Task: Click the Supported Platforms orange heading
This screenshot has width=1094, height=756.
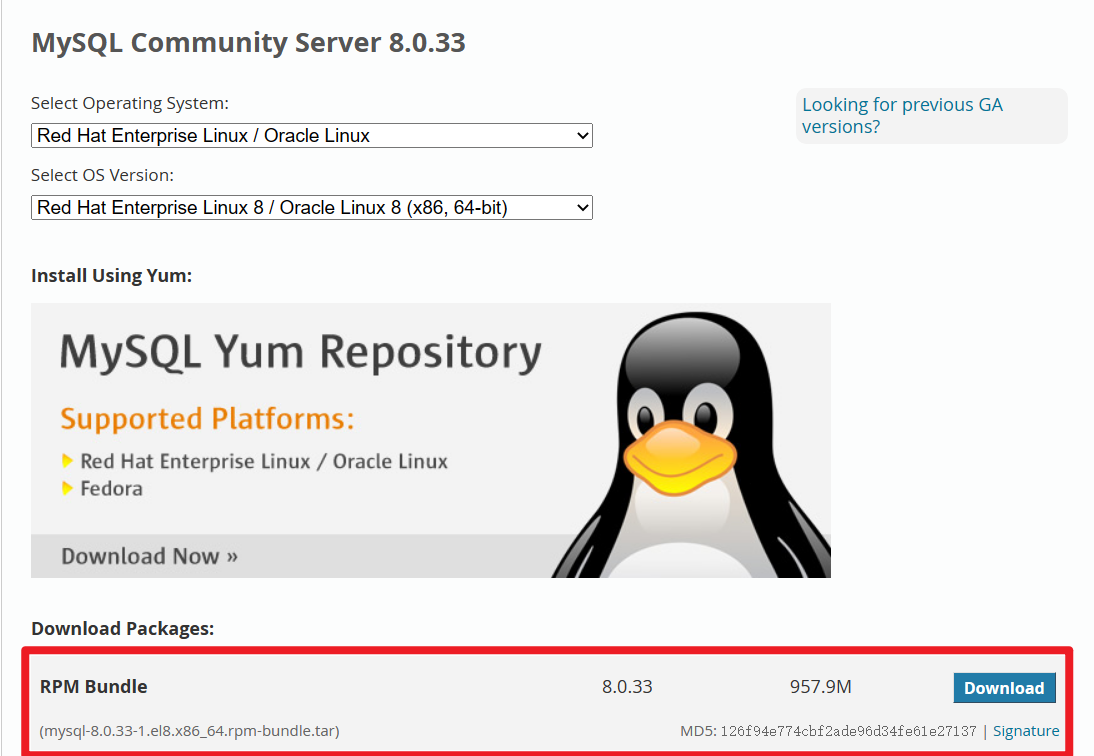Action: pos(207,418)
